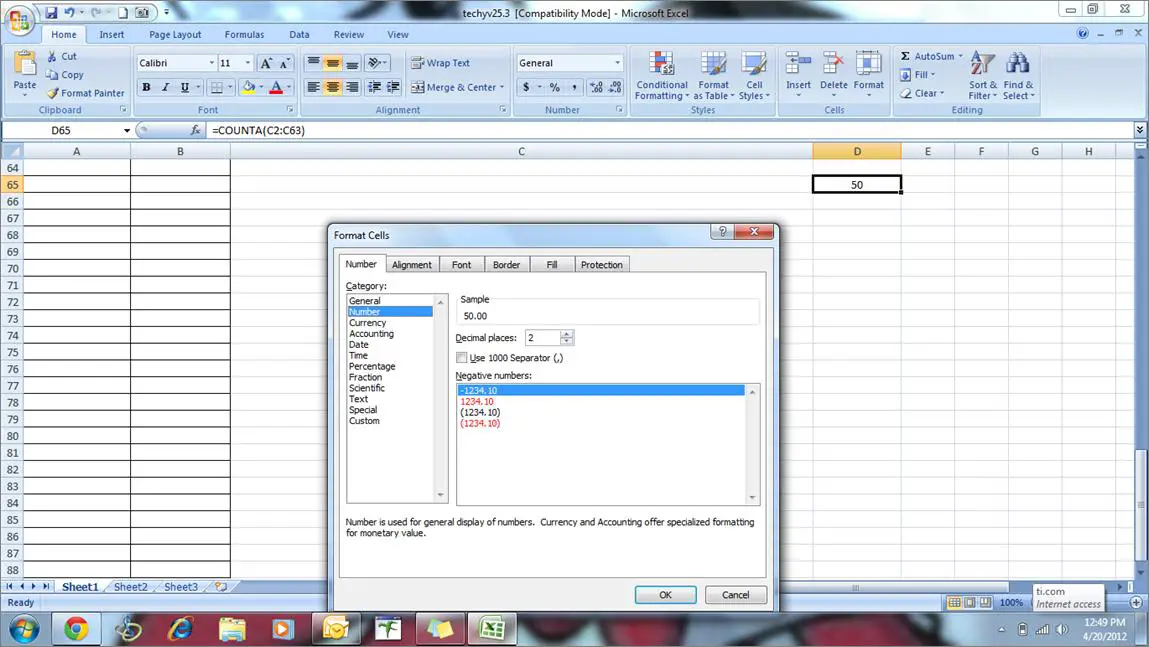Apply align text right
1149x647 pixels.
coord(352,87)
